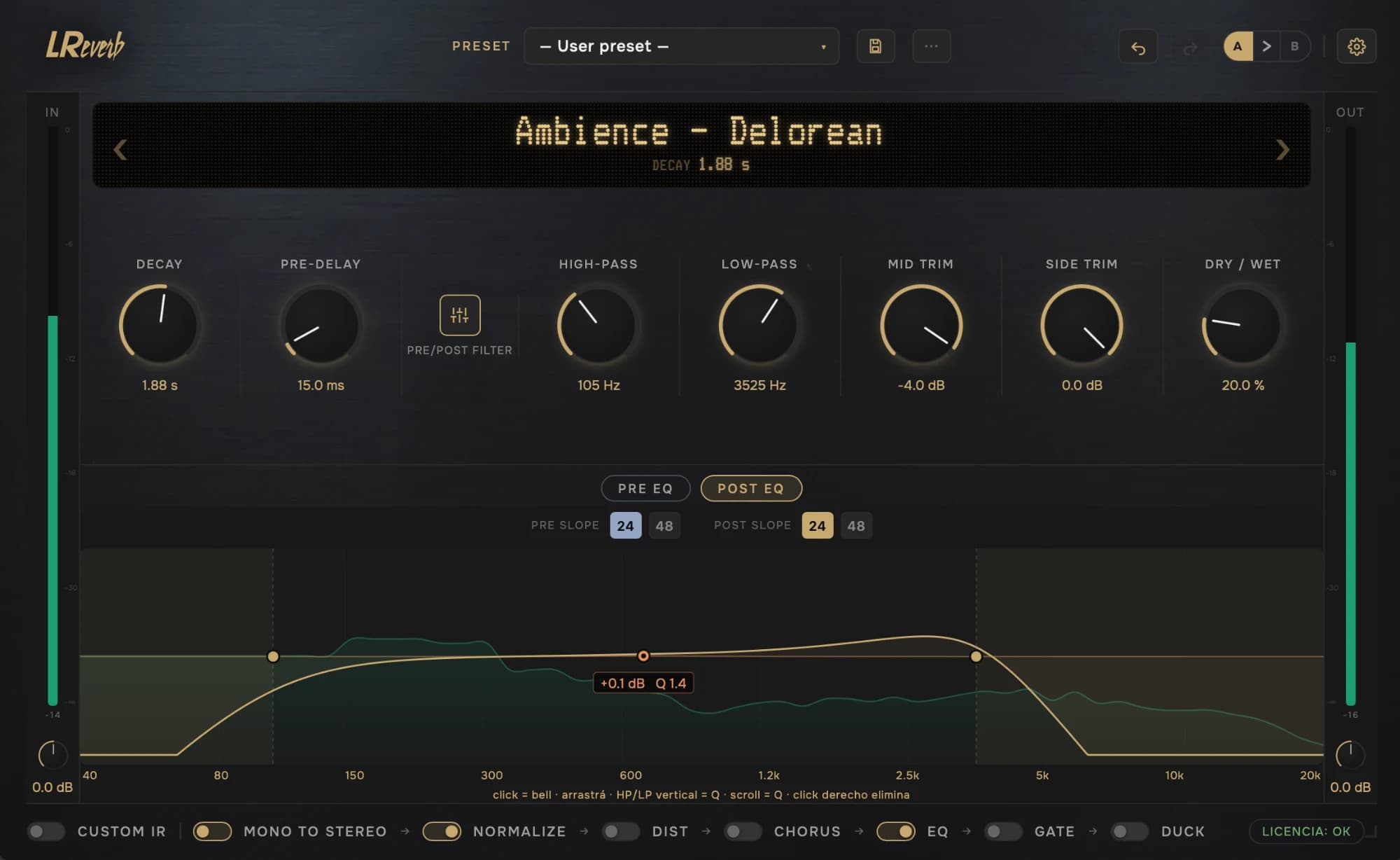Click the input gain knob below the IN meter
The image size is (1400, 860).
[x=52, y=755]
